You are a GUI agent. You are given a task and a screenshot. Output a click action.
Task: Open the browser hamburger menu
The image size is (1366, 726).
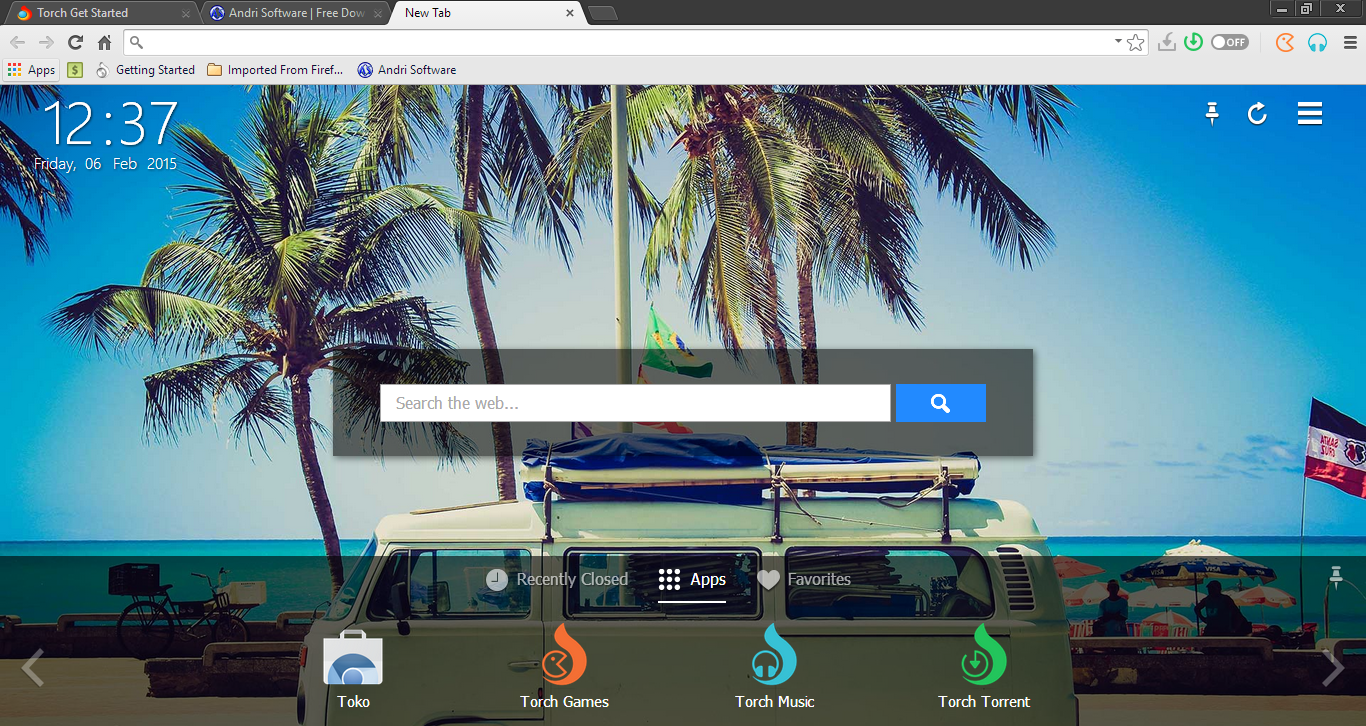(x=1350, y=42)
